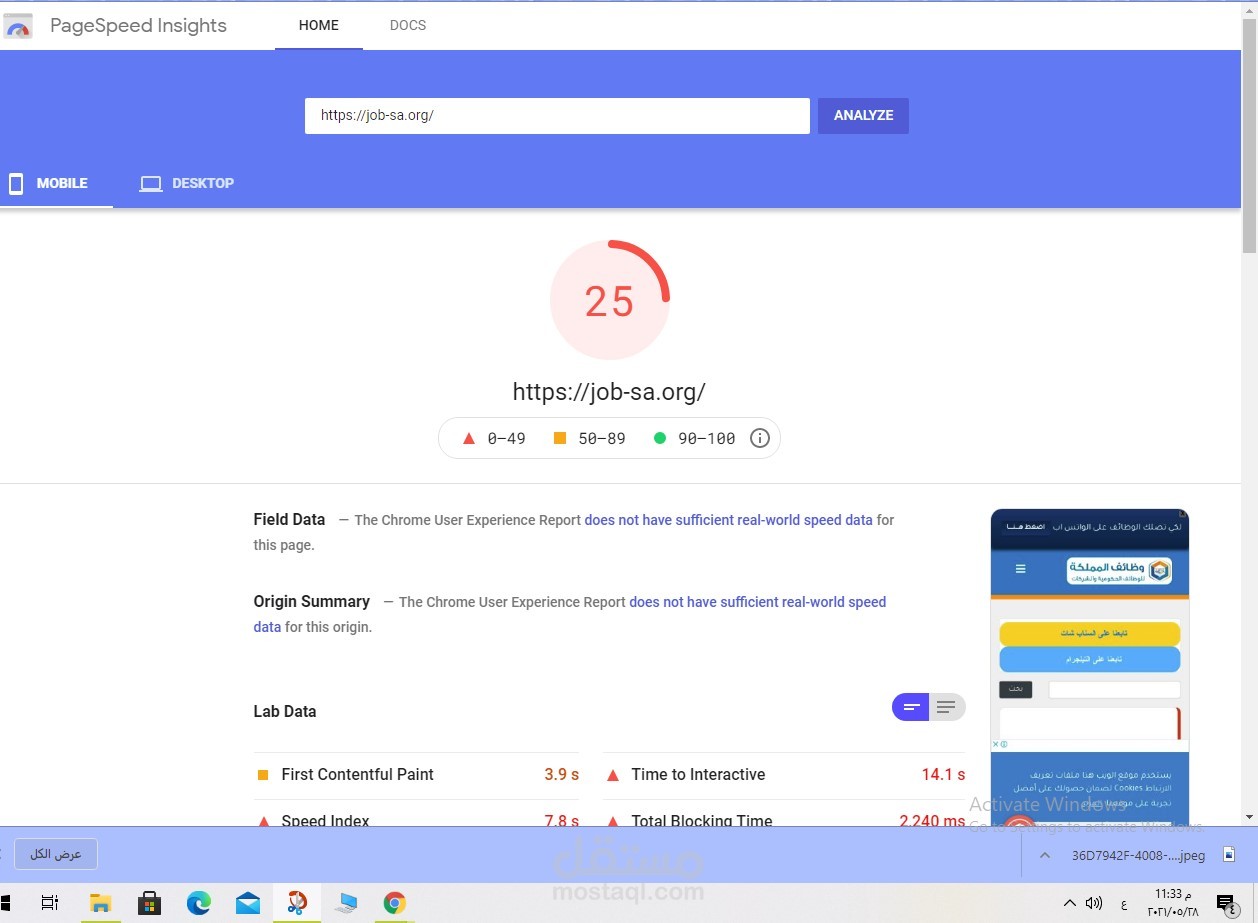Click the Show All (عرض الكل) downloads button
The height and width of the screenshot is (923, 1258).
(x=55, y=854)
